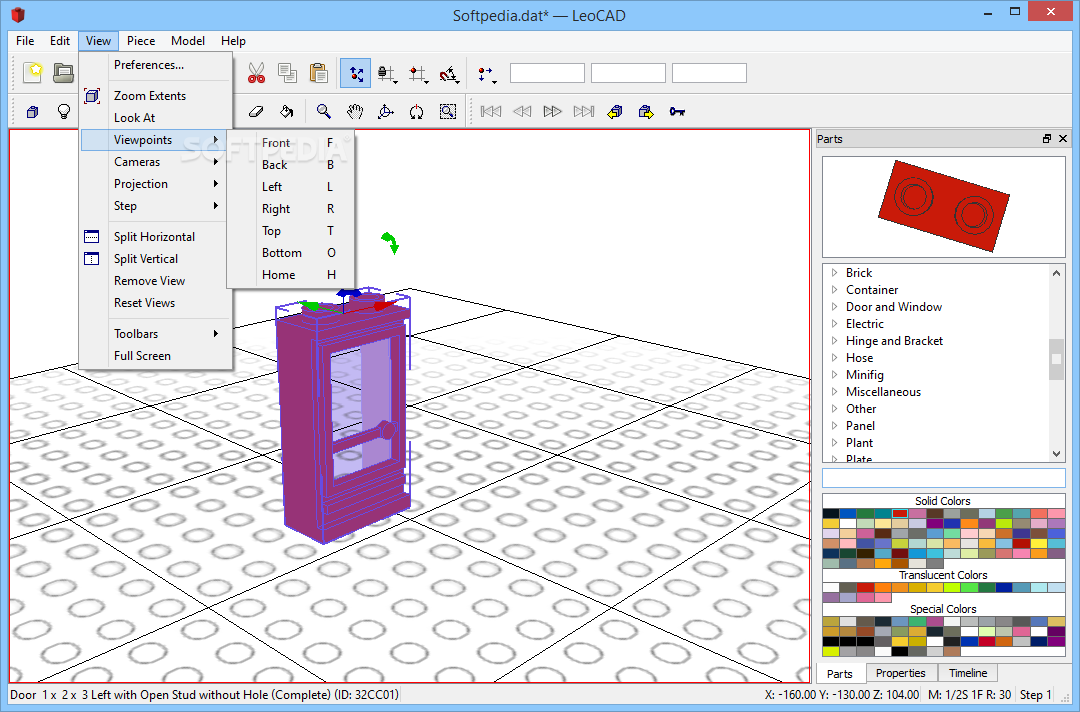Image resolution: width=1080 pixels, height=712 pixels.
Task: Paste from clipboard with the Paste icon
Action: 318,73
